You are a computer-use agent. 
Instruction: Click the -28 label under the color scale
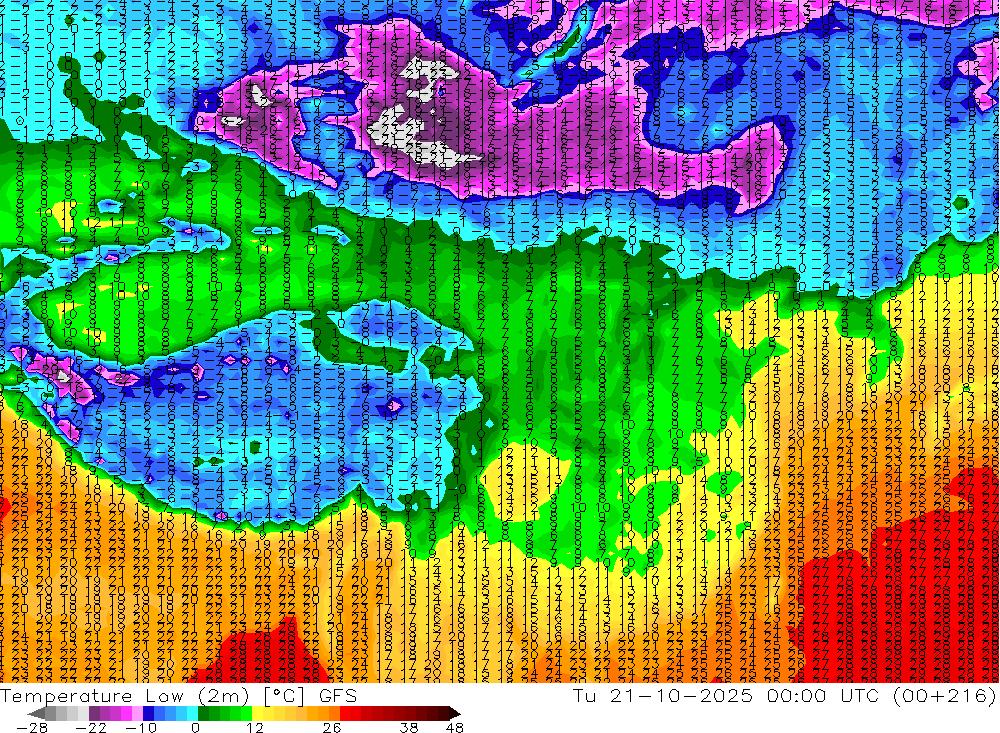[x=32, y=727]
